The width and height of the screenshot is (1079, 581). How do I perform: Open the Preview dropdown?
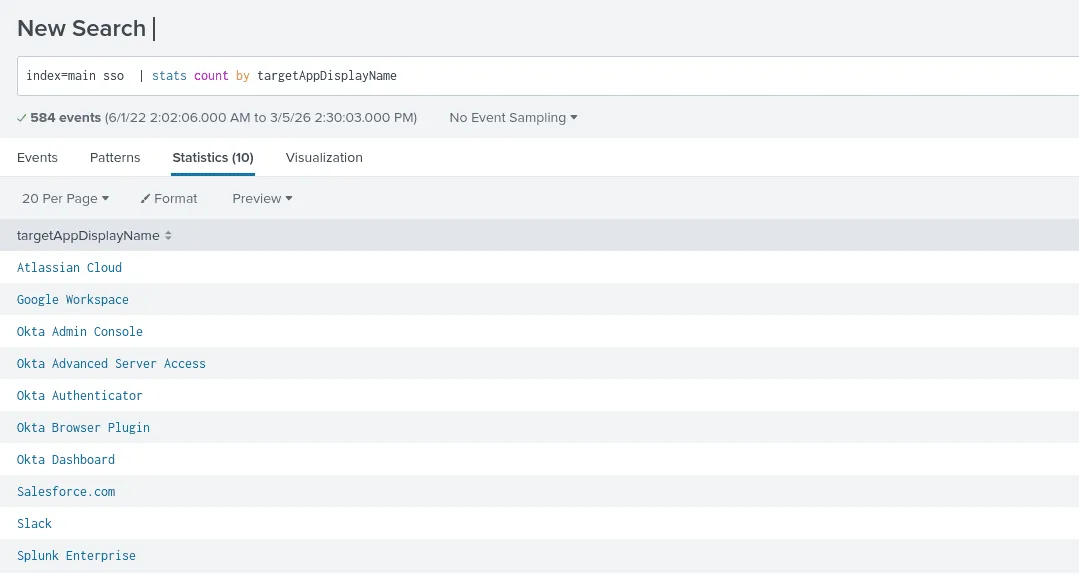pyautogui.click(x=262, y=198)
